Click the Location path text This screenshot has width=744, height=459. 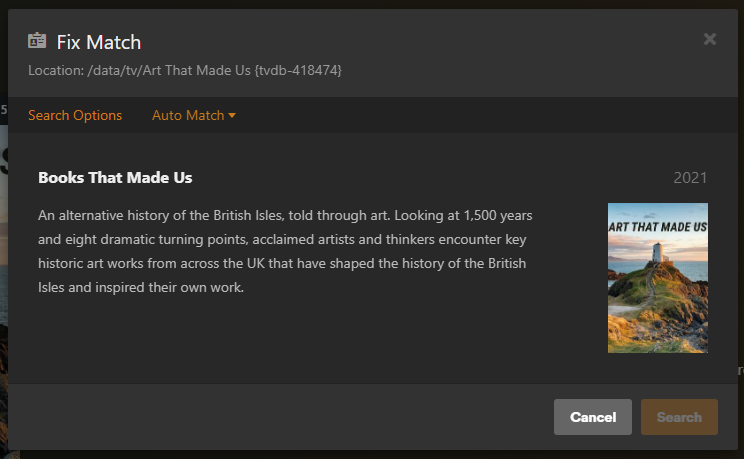click(185, 70)
